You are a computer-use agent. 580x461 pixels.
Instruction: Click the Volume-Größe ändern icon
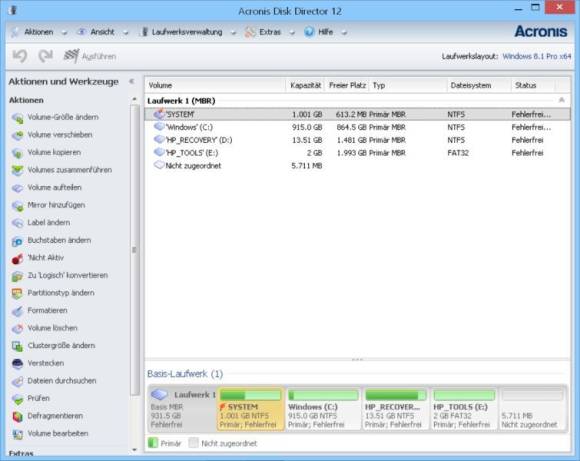coord(17,118)
